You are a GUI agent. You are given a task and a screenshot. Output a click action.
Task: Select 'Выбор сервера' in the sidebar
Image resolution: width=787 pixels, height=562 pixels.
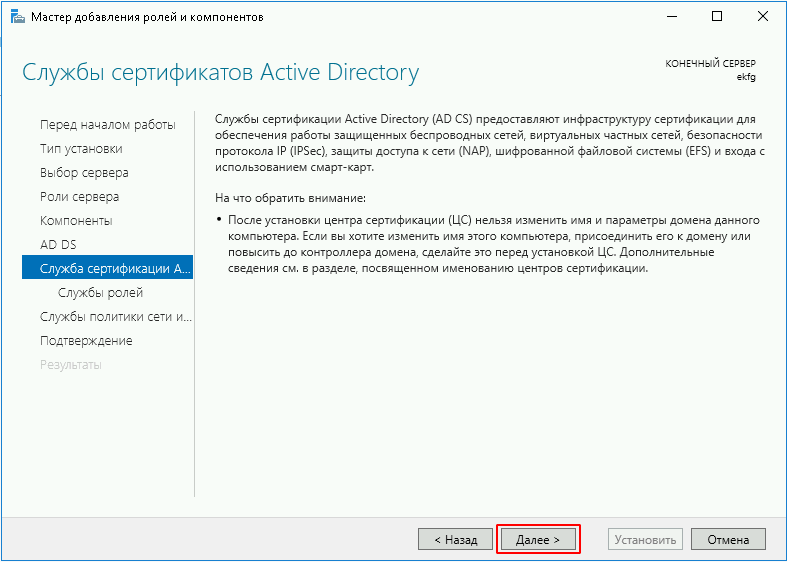pos(84,172)
